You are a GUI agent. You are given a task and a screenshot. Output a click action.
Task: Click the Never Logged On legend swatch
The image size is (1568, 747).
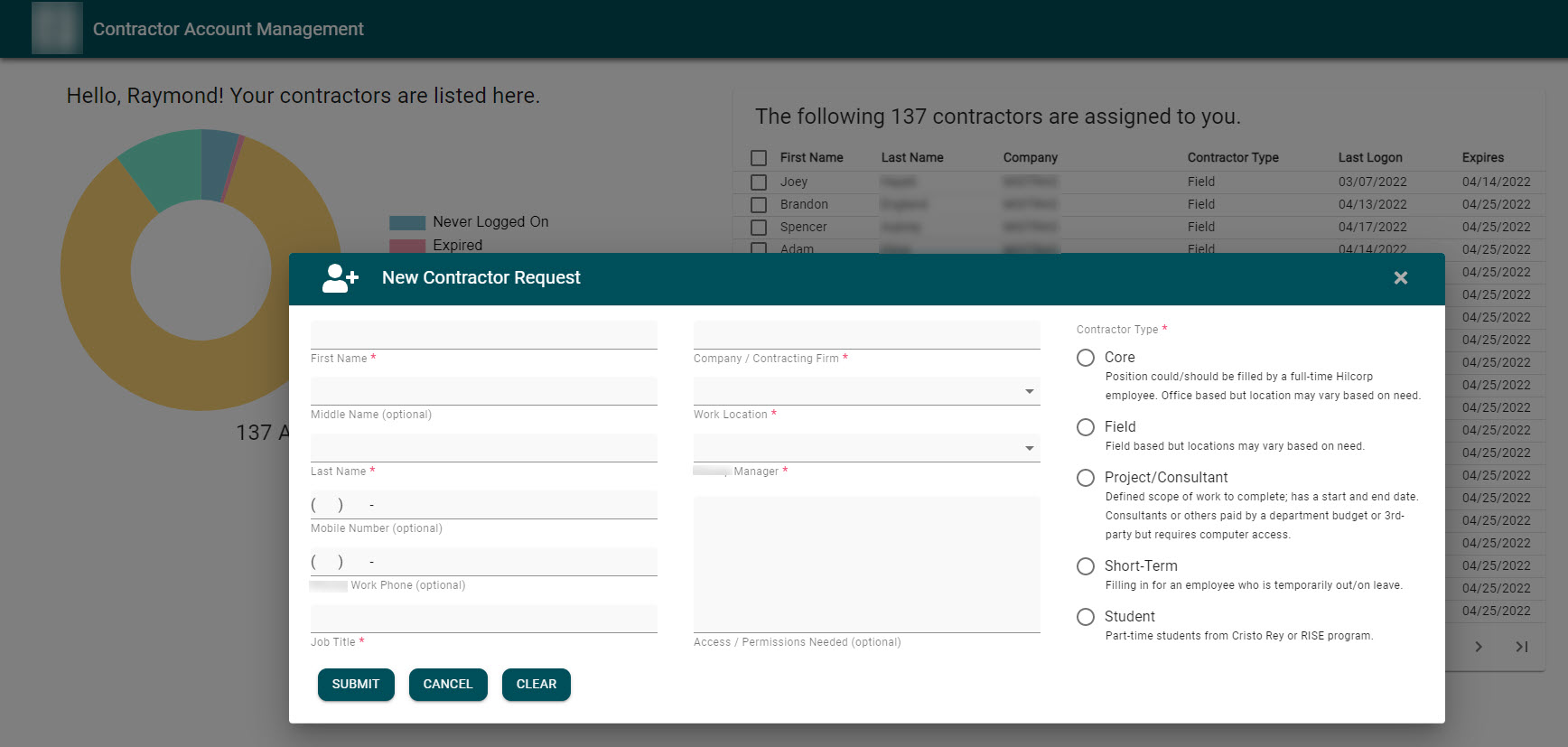point(407,222)
